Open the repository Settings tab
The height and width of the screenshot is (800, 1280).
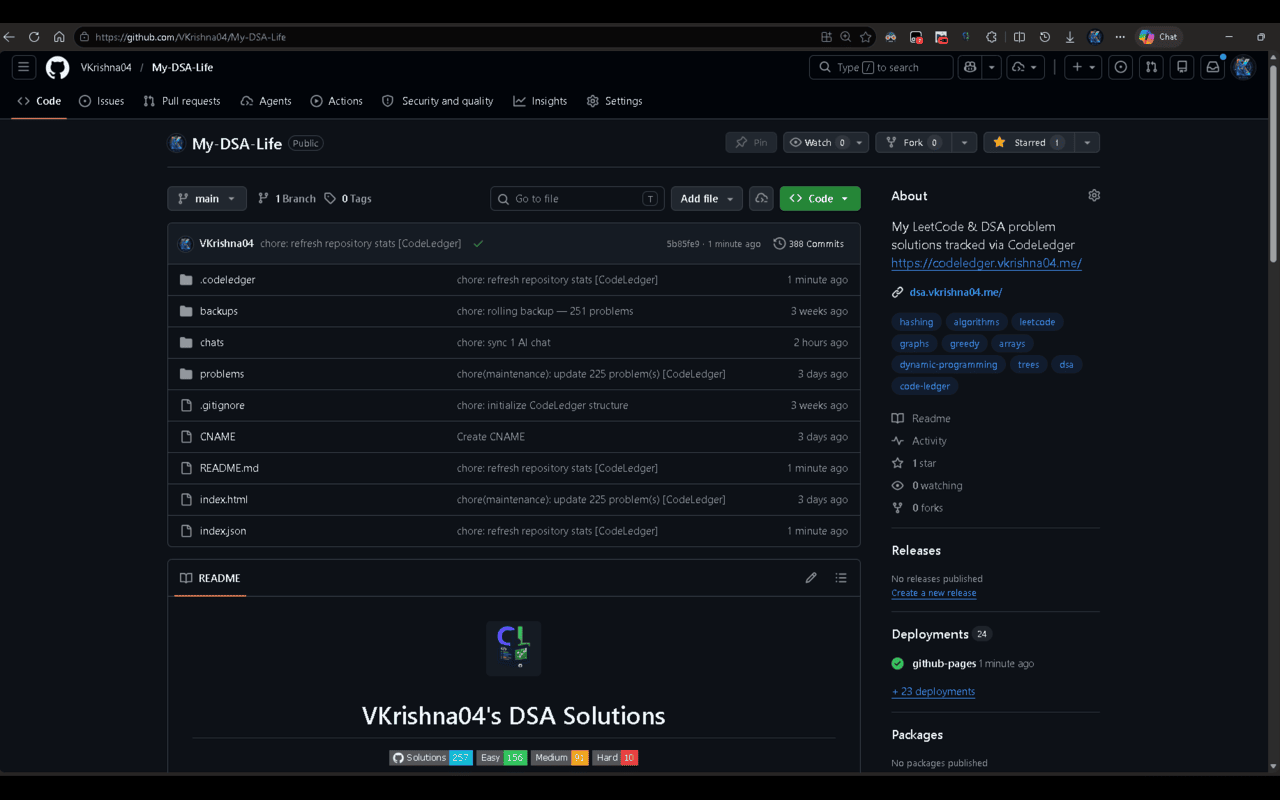tap(614, 101)
